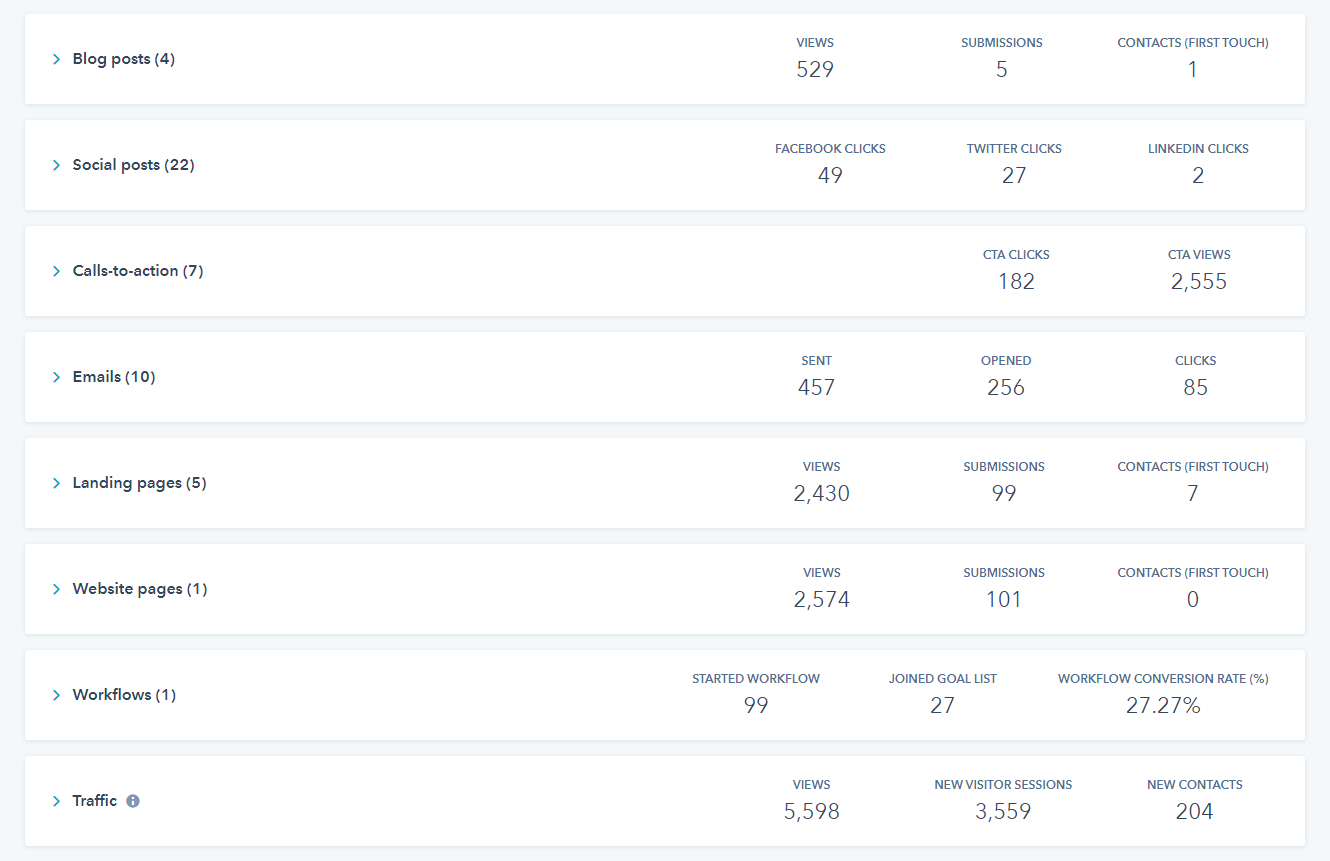
Task: Click the Landing pages (5) label
Action: [x=139, y=483]
